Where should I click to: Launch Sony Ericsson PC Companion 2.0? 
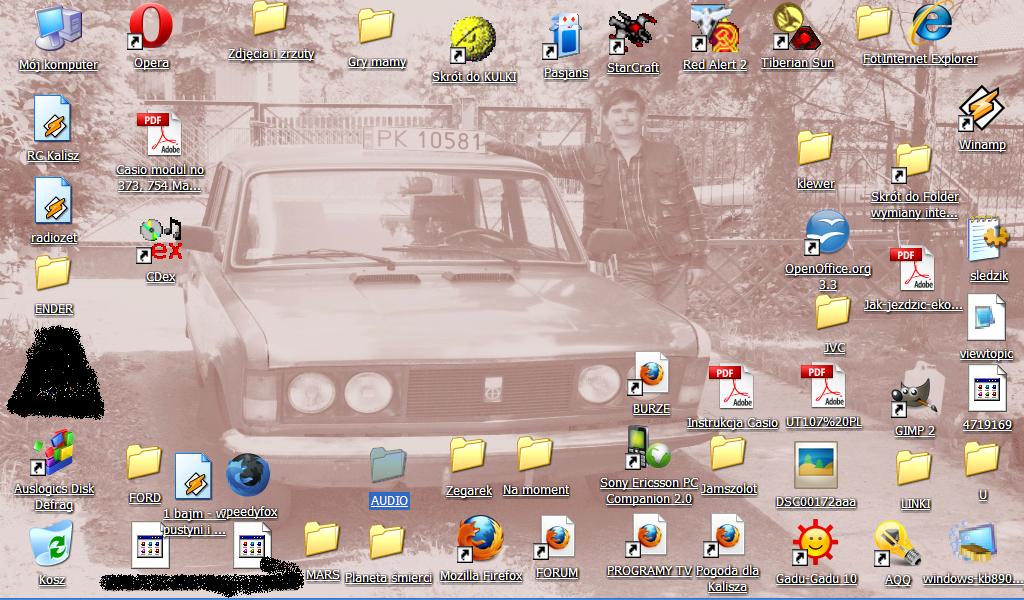point(648,449)
